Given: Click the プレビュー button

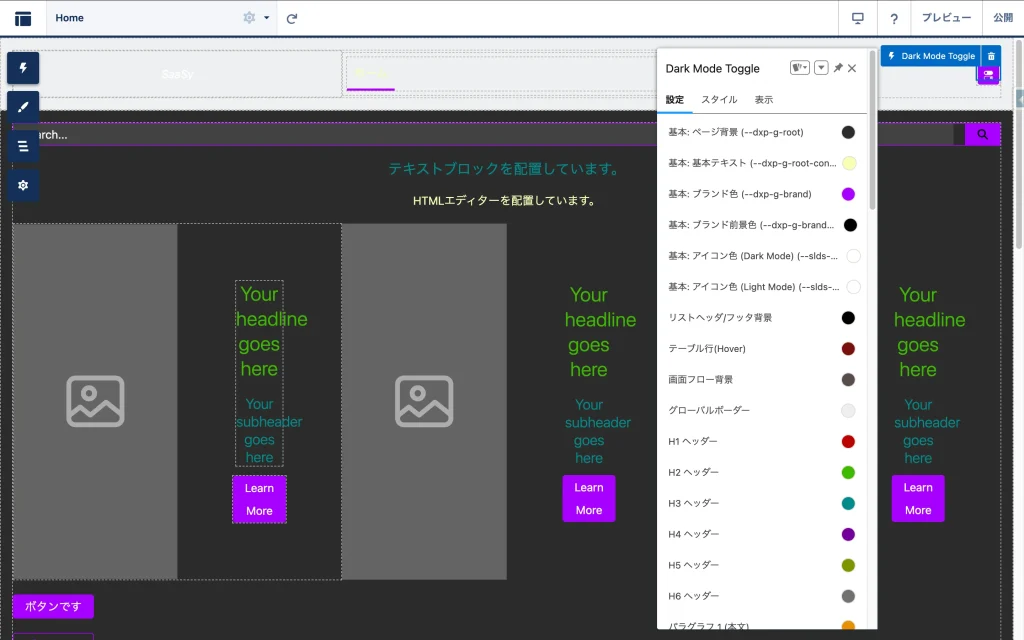Looking at the screenshot, I should coord(946,18).
